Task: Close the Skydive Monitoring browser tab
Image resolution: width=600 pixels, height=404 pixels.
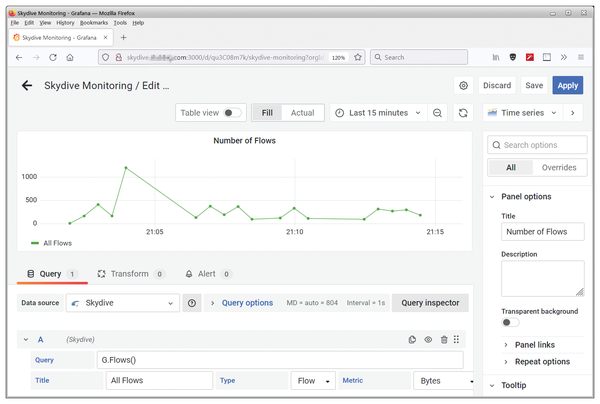Action: point(106,37)
